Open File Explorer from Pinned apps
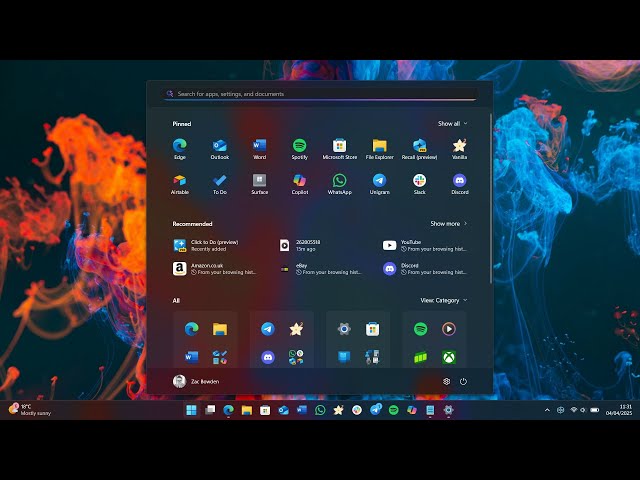 (380, 149)
